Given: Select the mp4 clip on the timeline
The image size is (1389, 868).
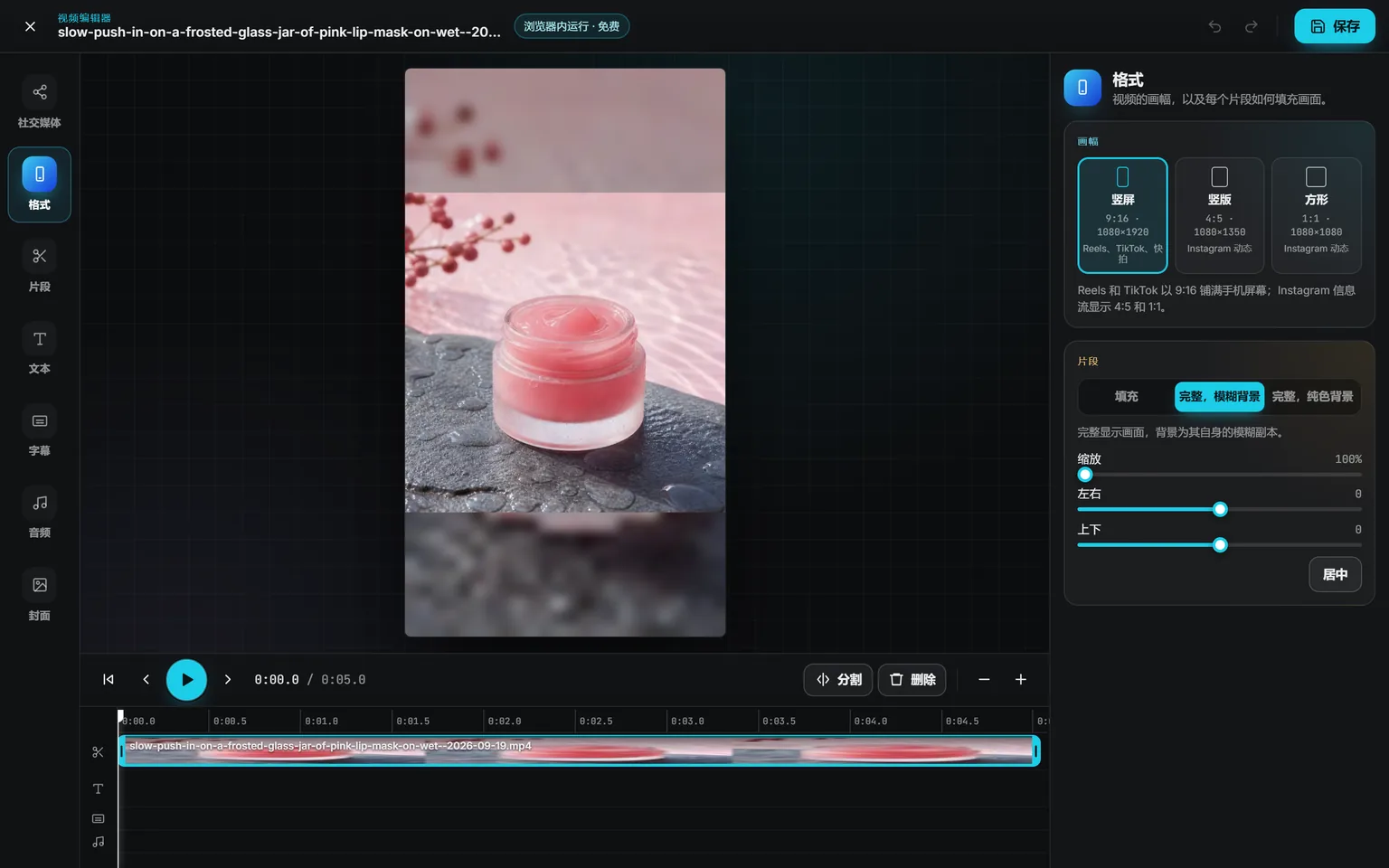Looking at the screenshot, I should 580,750.
